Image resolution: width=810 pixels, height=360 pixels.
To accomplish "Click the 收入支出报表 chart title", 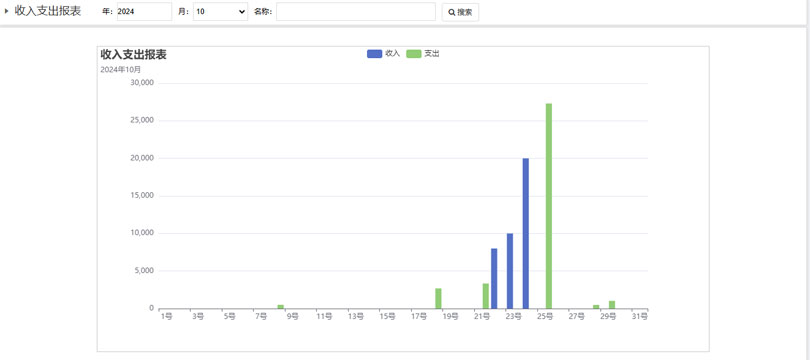I will pos(133,55).
